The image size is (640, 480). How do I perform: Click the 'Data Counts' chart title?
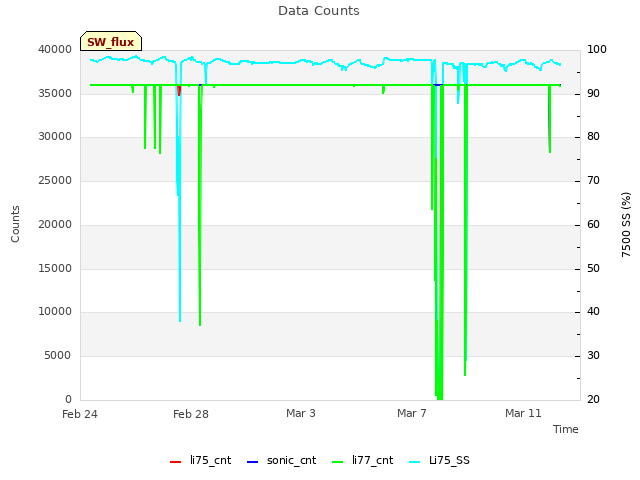pos(319,11)
